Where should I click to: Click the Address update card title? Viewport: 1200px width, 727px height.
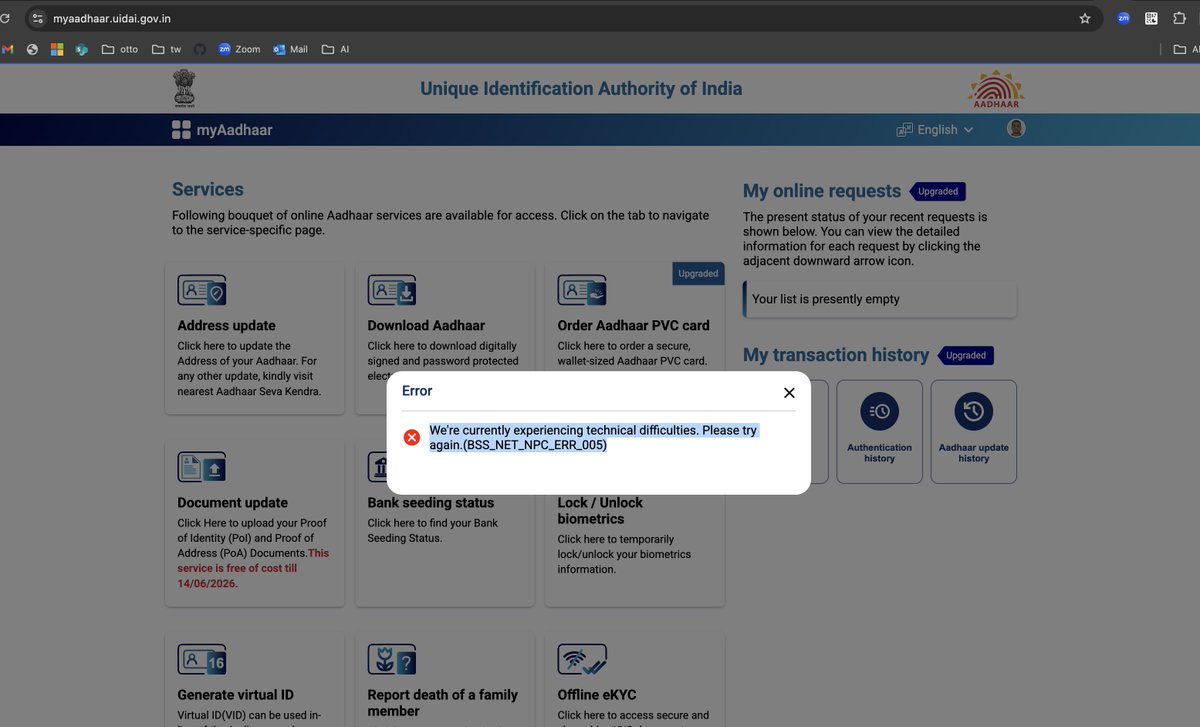click(x=226, y=325)
